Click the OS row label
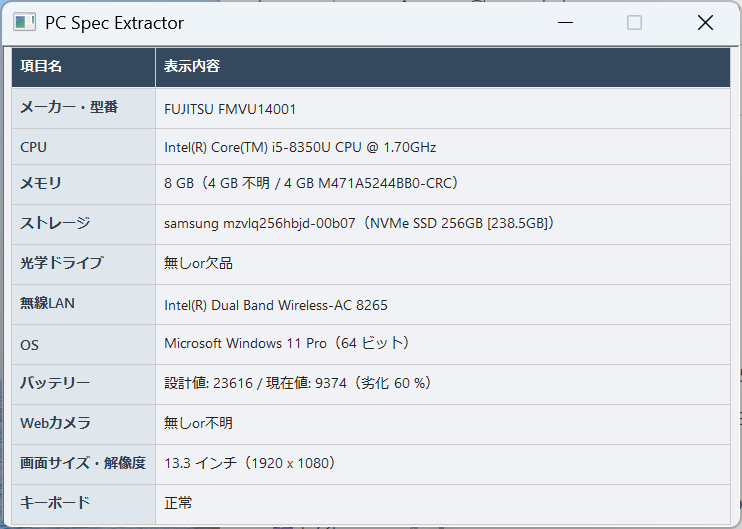The width and height of the screenshot is (742, 529). pos(29,345)
